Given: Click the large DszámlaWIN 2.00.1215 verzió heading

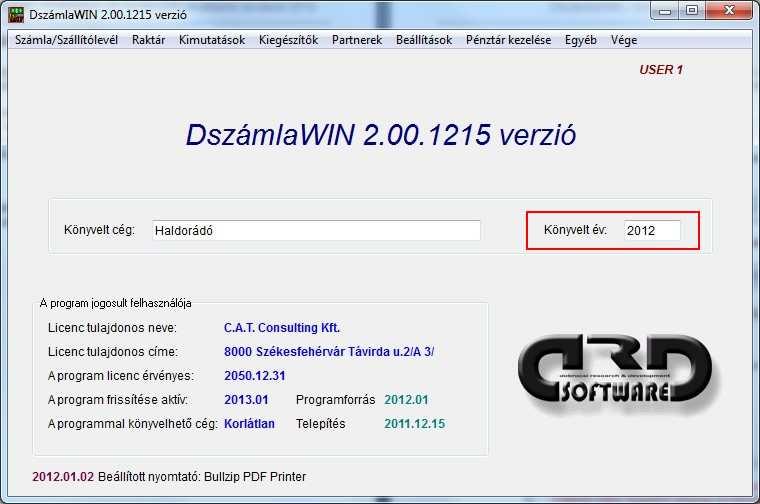Looking at the screenshot, I should (381, 135).
